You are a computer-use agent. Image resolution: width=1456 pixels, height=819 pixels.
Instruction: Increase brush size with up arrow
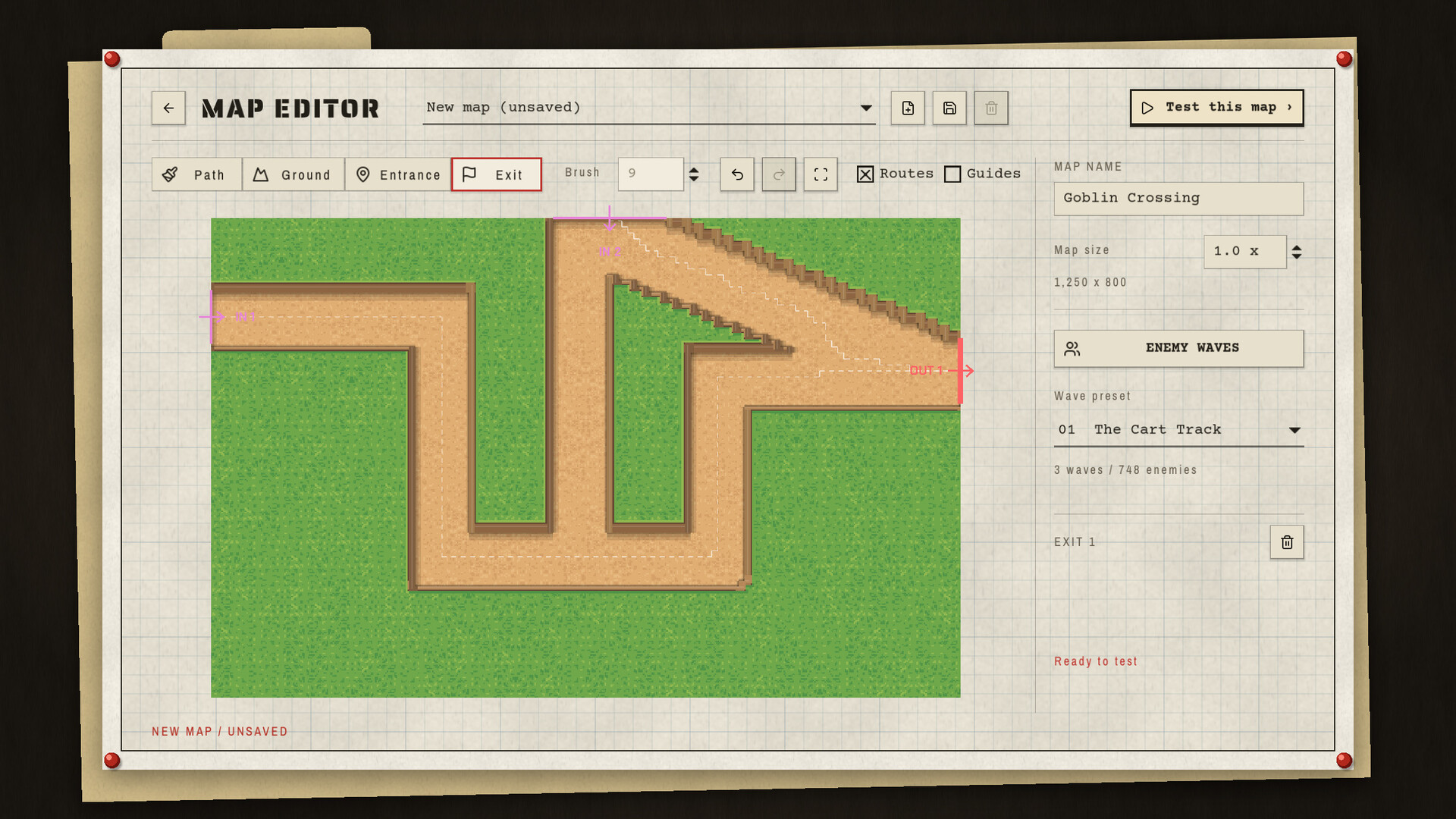click(x=694, y=170)
